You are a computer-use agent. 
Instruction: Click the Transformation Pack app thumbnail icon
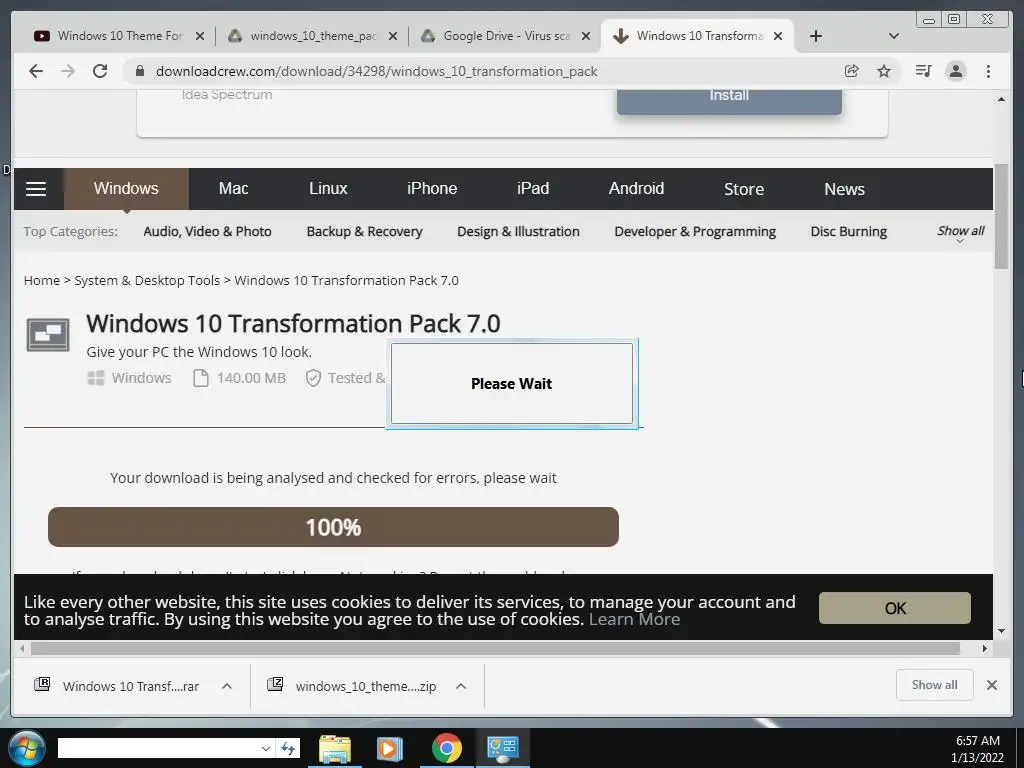48,334
